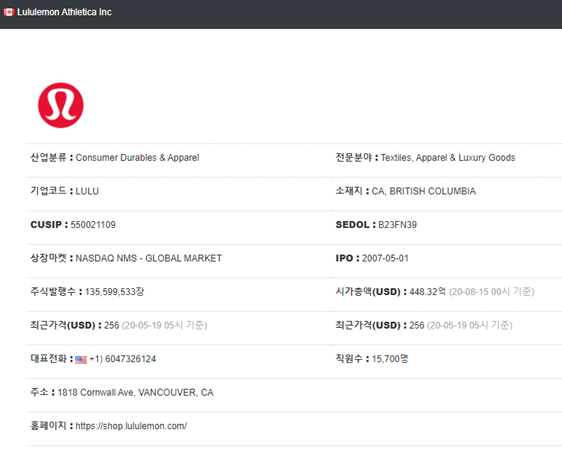Image resolution: width=562 pixels, height=459 pixels.
Task: Click the 홈페이지 label
Action: (x=48, y=426)
